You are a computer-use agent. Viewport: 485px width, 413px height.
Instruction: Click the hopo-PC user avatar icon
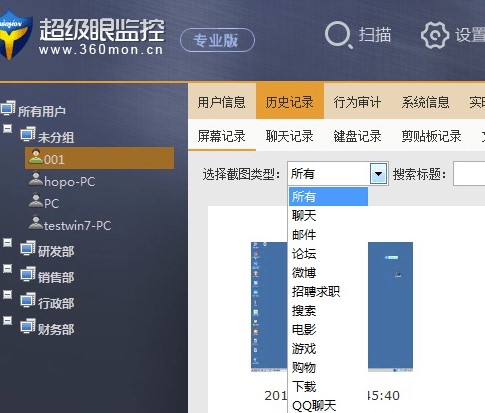[36, 179]
